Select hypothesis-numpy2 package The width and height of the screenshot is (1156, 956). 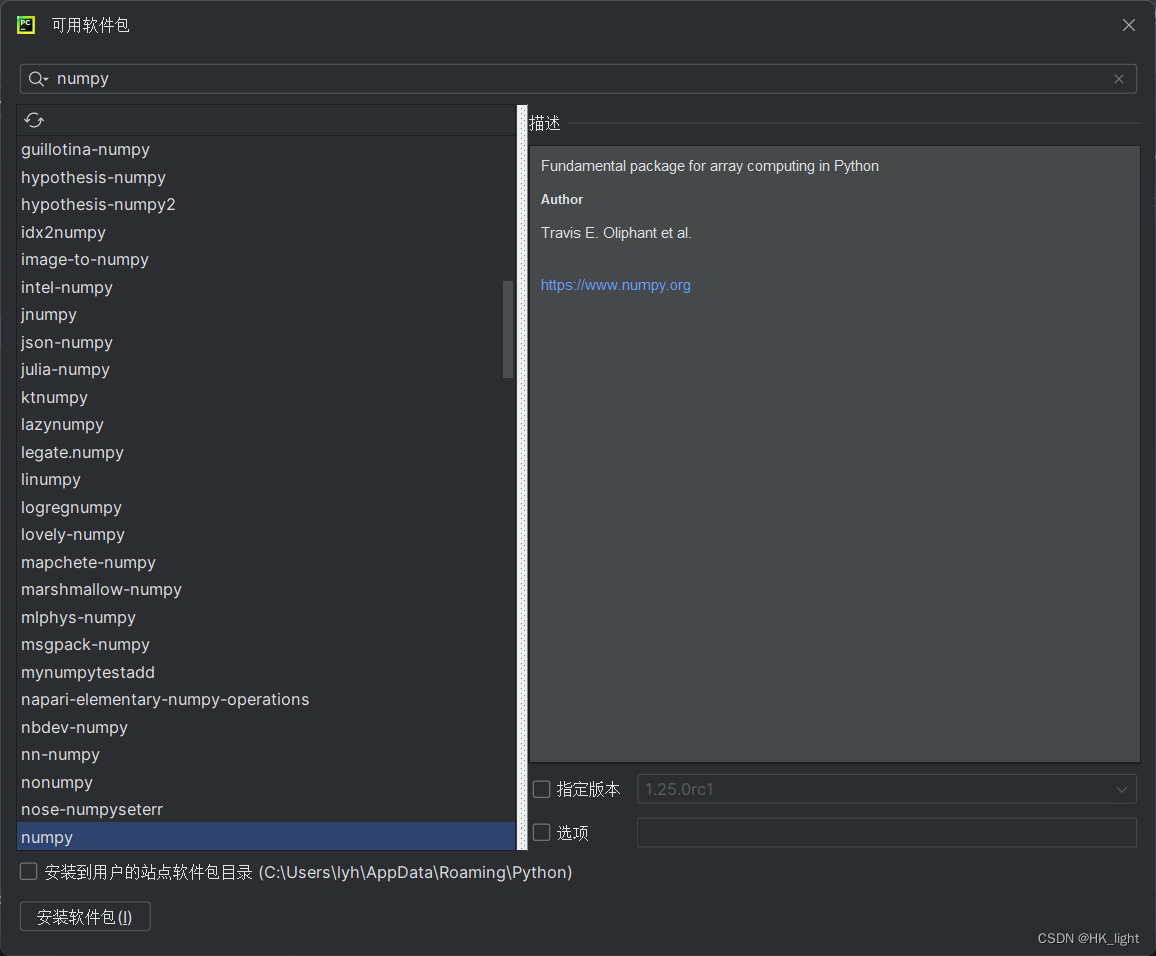[x=266, y=205]
